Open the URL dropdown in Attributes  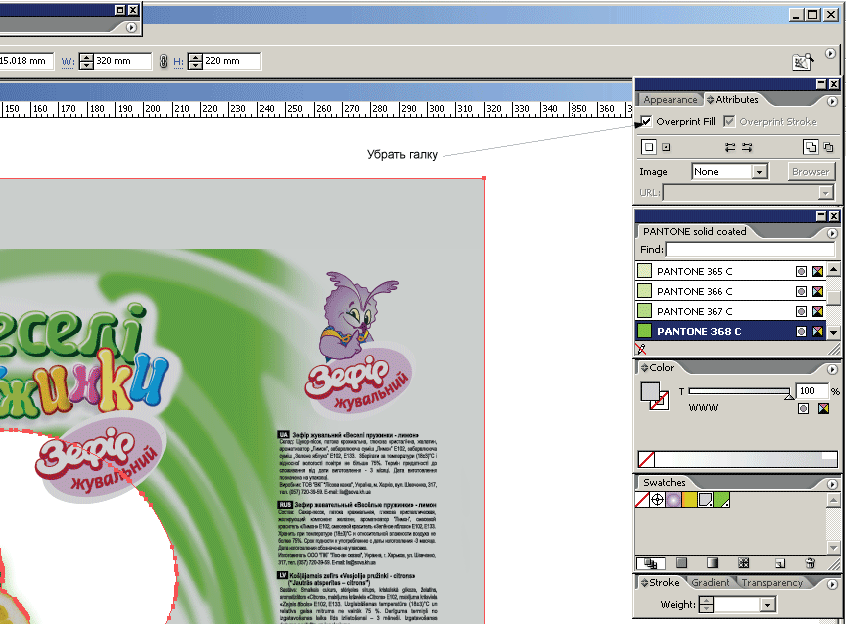(x=825, y=193)
